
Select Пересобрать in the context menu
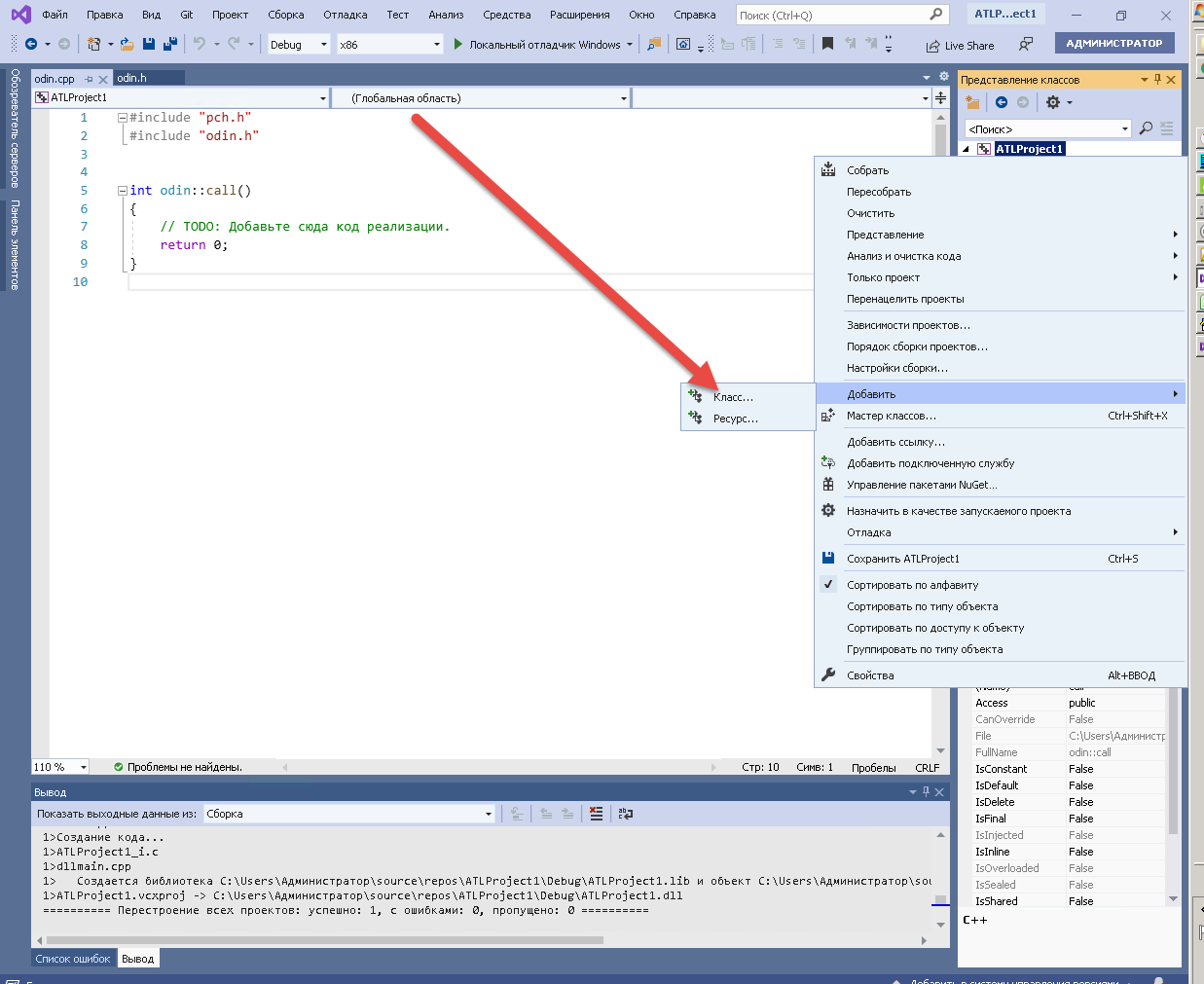[x=879, y=192]
